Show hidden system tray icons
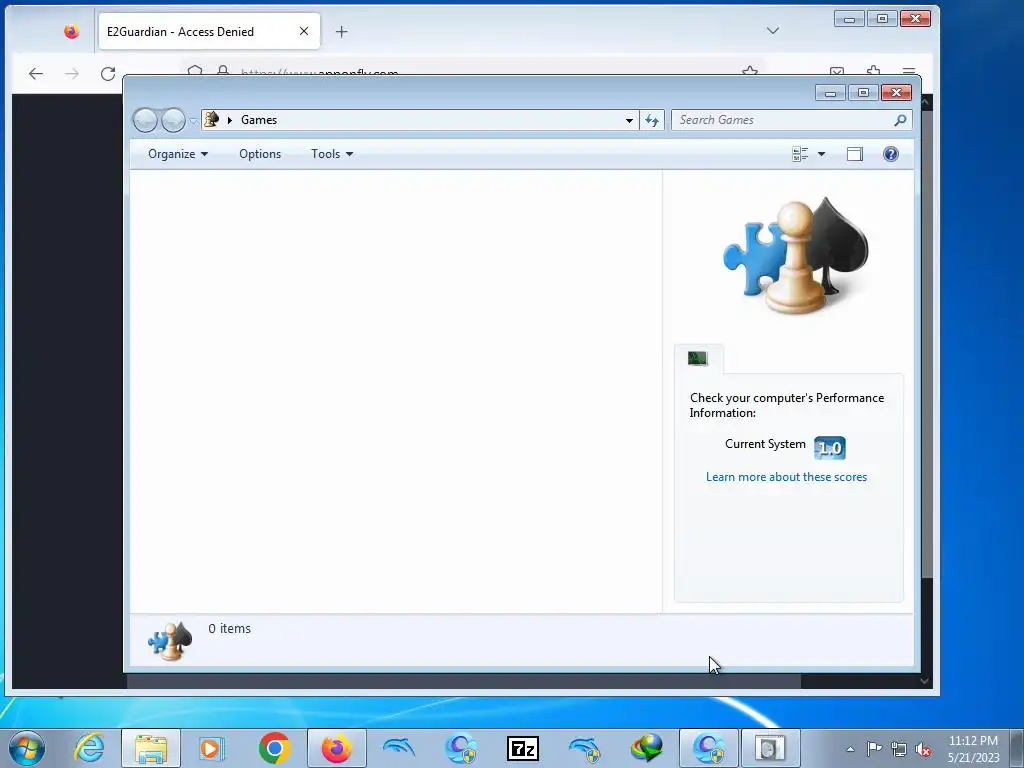Viewport: 1024px width, 768px height. coord(850,749)
